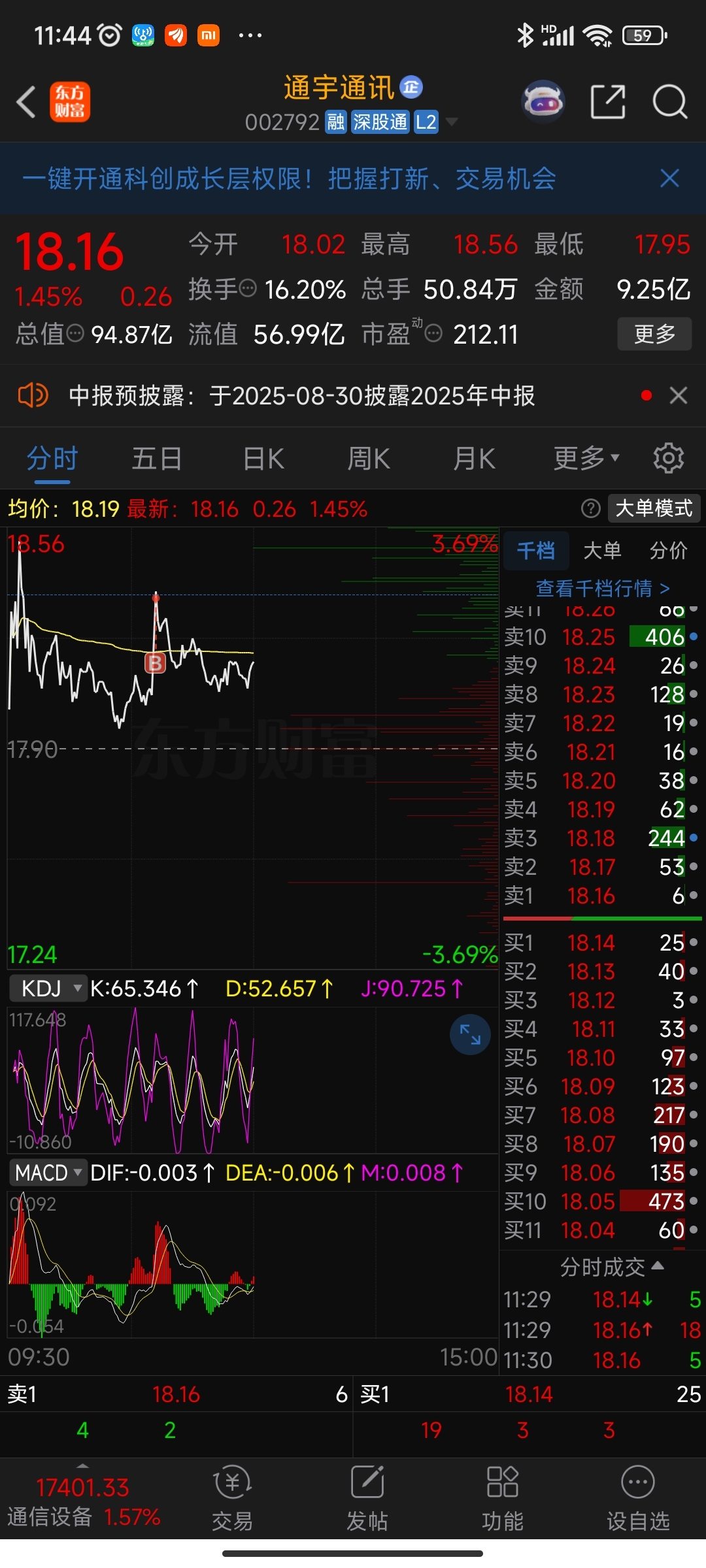Image resolution: width=706 pixels, height=1568 pixels.
Task: Tap the L2 level badge
Action: coord(426,122)
